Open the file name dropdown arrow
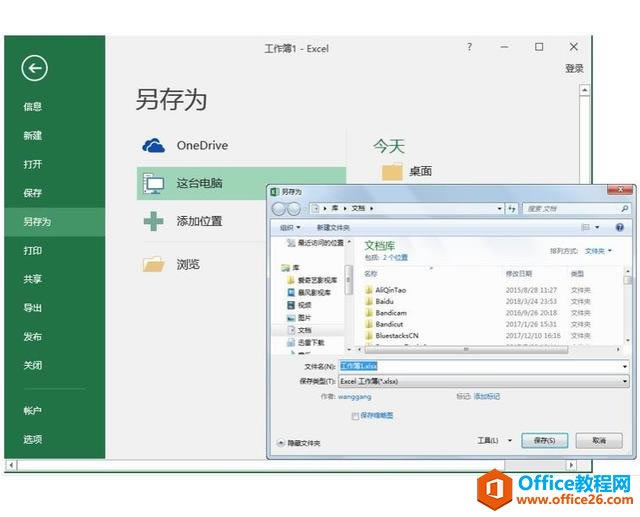Viewport: 640px width, 517px height. [x=625, y=366]
